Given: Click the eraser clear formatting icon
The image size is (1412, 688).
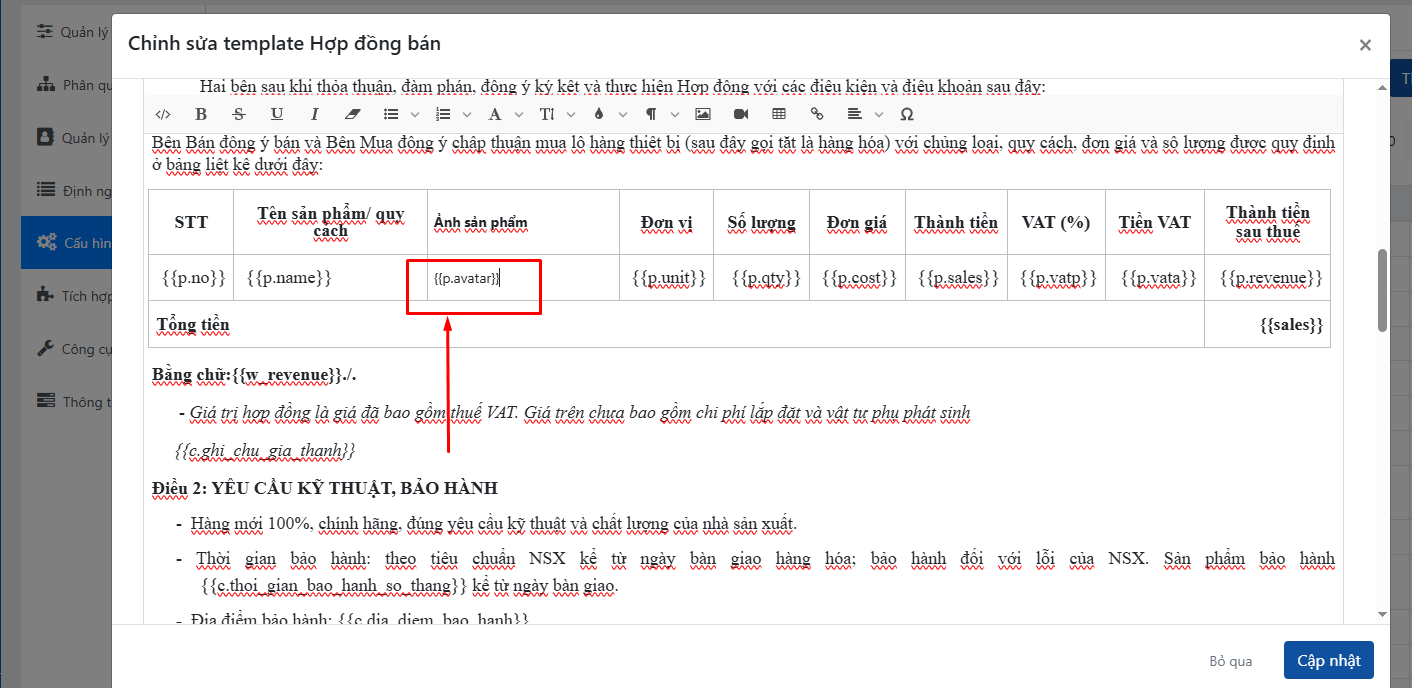Looking at the screenshot, I should click(x=350, y=114).
